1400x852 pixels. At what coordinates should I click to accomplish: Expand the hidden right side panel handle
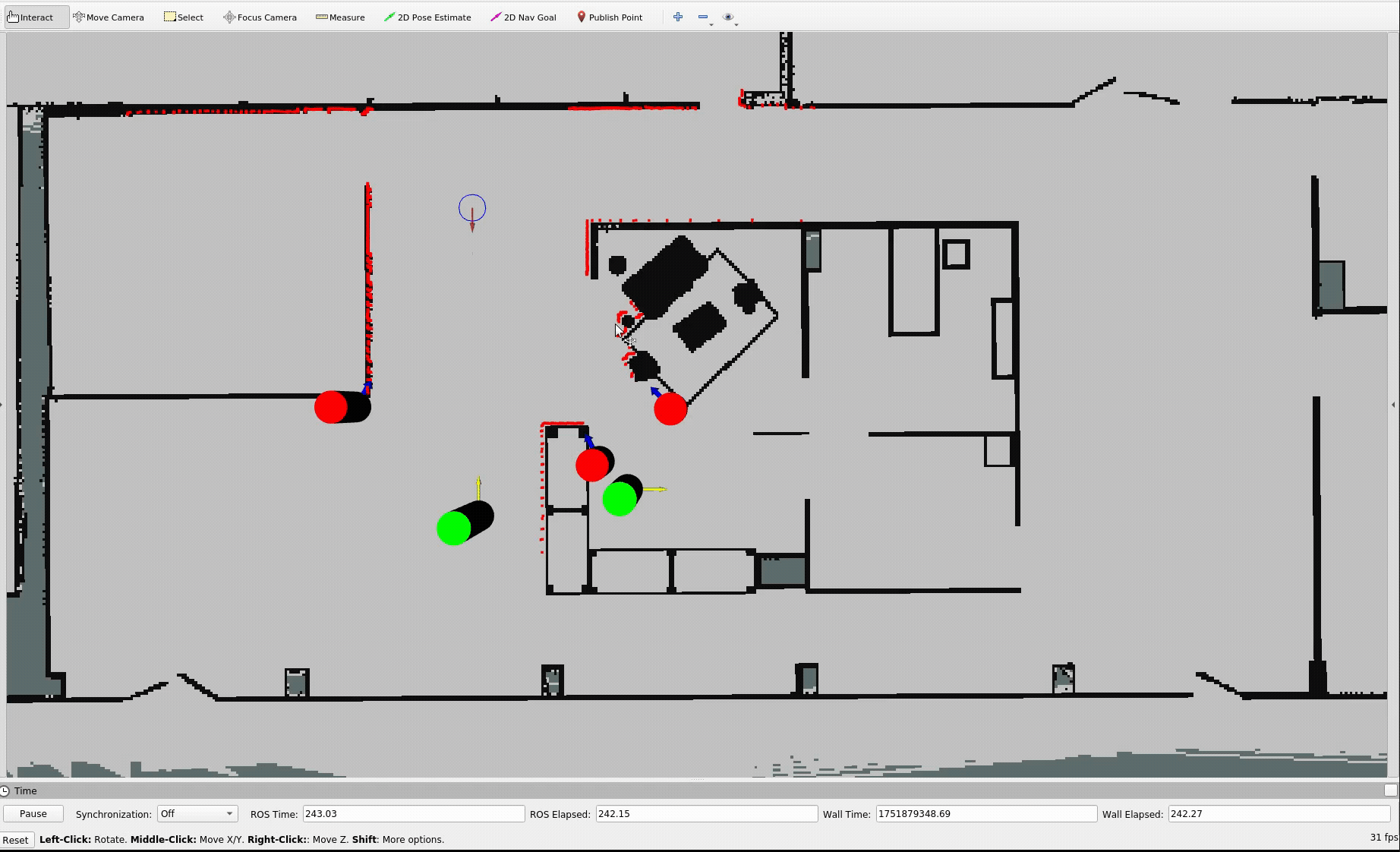(x=1393, y=405)
